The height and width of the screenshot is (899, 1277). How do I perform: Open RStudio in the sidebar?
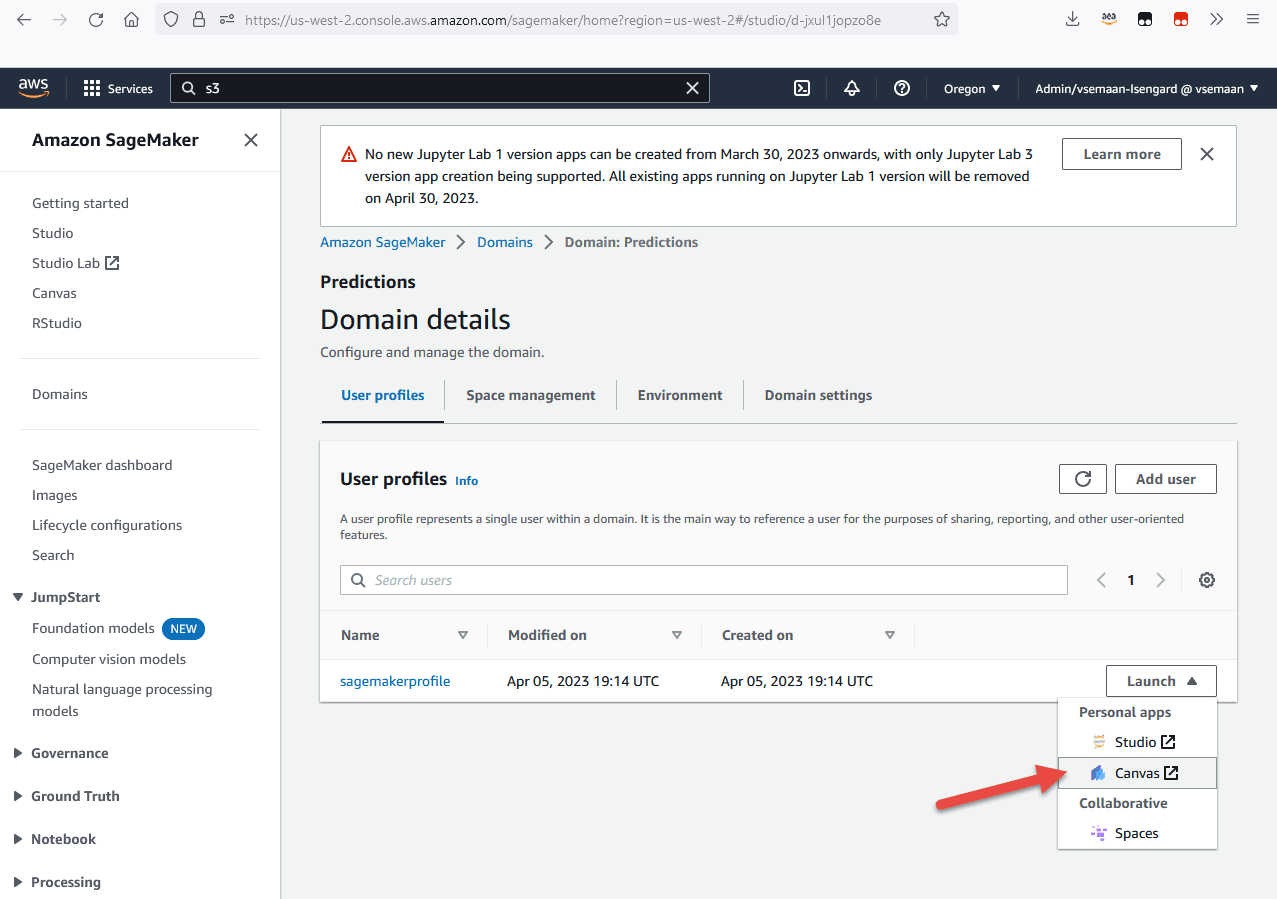click(x=57, y=323)
